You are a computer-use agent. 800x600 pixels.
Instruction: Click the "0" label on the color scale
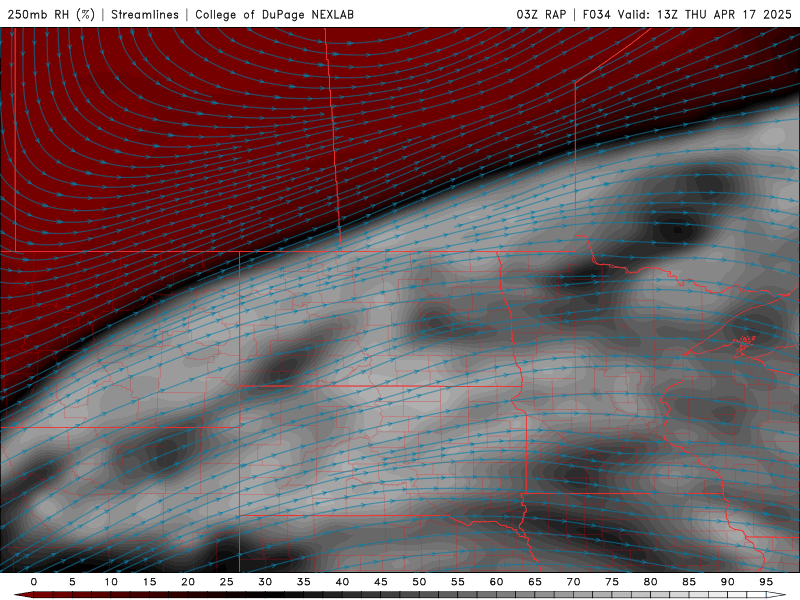pyautogui.click(x=34, y=582)
